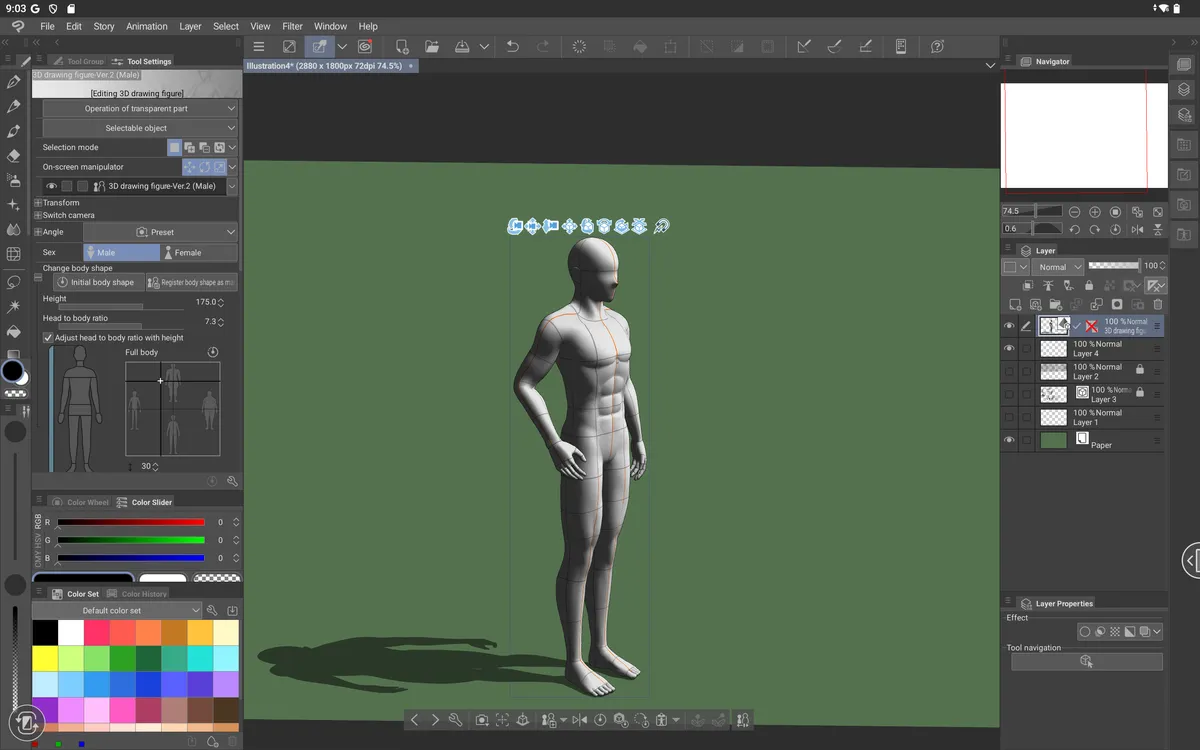The image size is (1200, 750).
Task: Select the camera rotation icon above the figure's head
Action: point(515,226)
